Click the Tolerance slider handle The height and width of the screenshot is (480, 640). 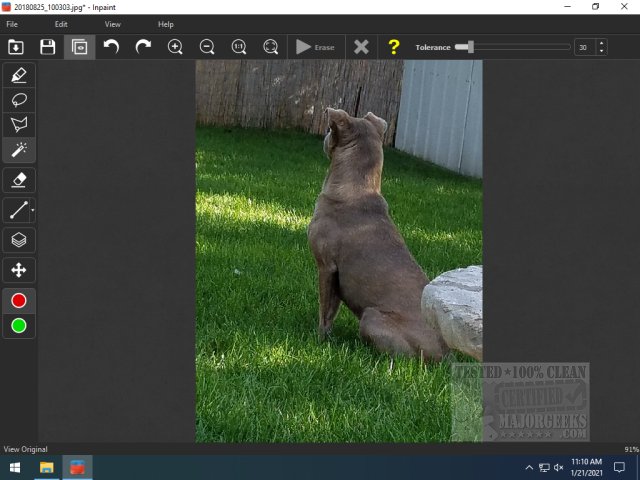(470, 47)
